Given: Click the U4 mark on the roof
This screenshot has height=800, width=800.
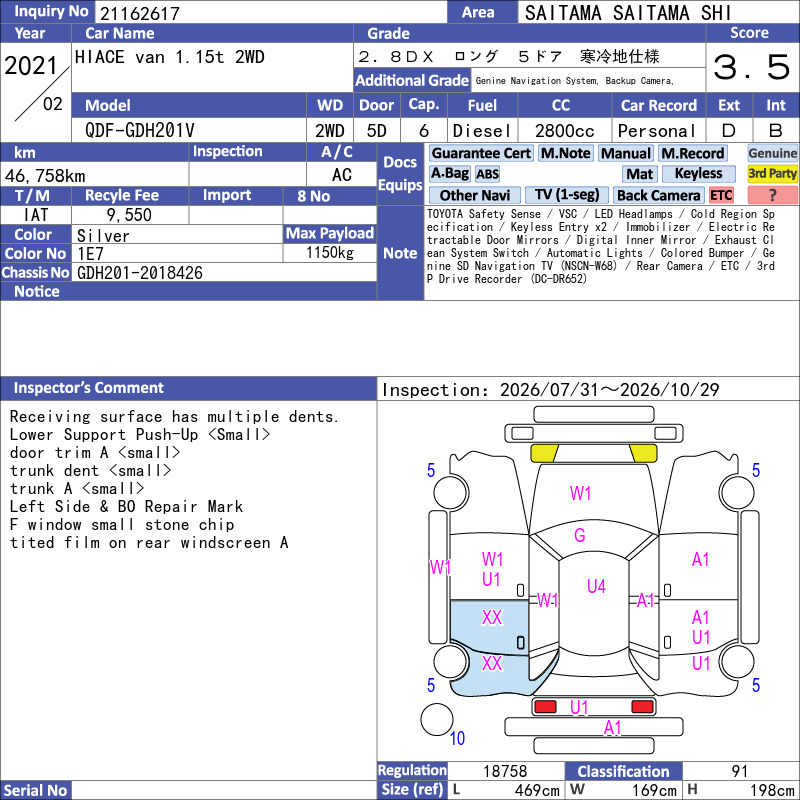Looking at the screenshot, I should (x=596, y=586).
